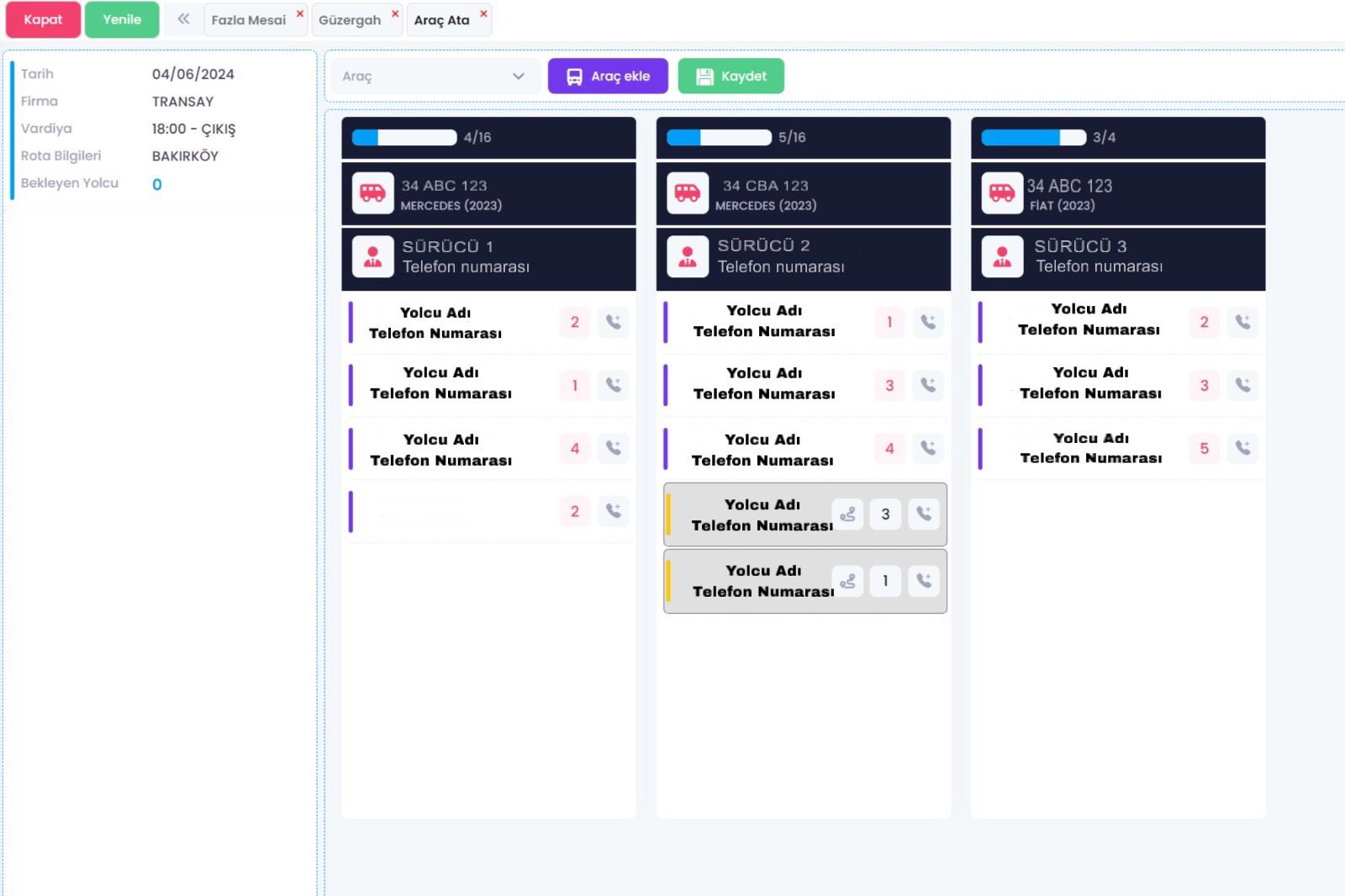The height and width of the screenshot is (896, 1345).
Task: Click phone icon on last gray passenger card
Action: [x=924, y=581]
